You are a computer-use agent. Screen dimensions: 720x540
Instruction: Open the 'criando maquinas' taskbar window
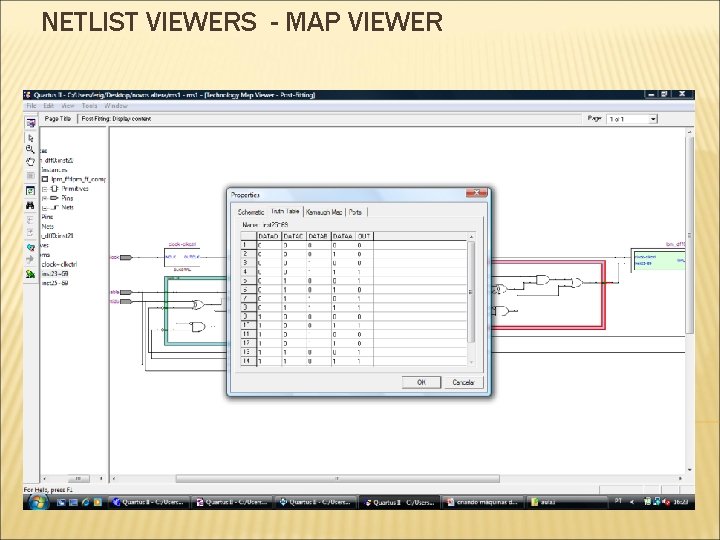pyautogui.click(x=482, y=502)
